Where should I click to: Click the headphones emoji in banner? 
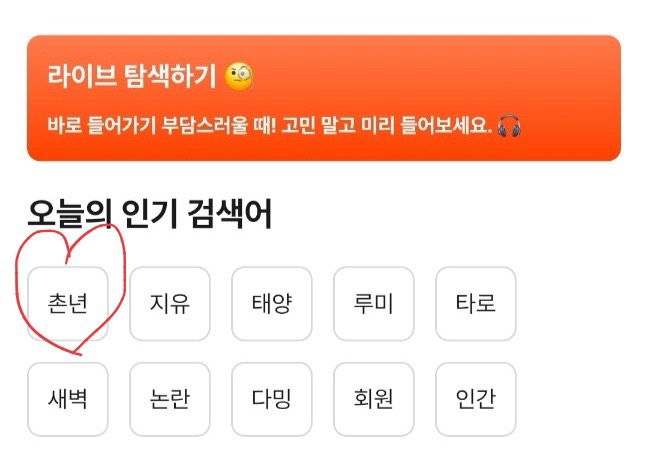pyautogui.click(x=509, y=126)
